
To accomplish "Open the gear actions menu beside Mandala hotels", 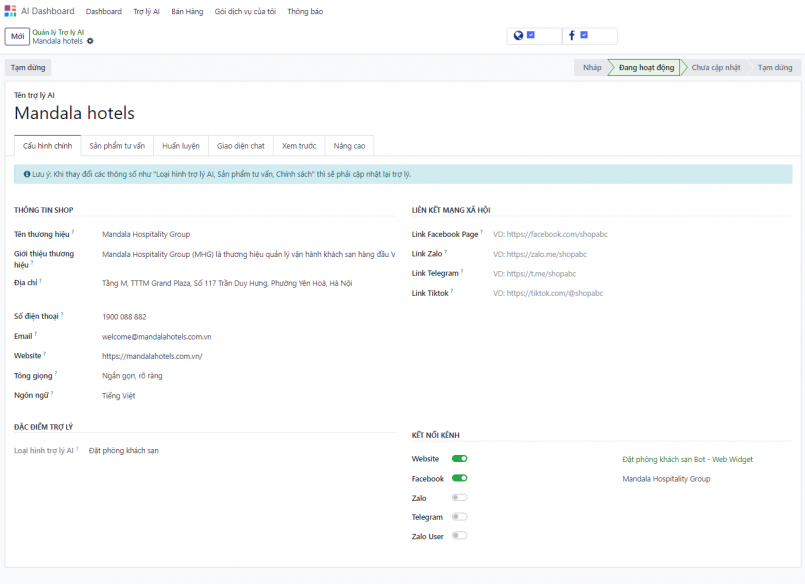I will tap(90, 41).
